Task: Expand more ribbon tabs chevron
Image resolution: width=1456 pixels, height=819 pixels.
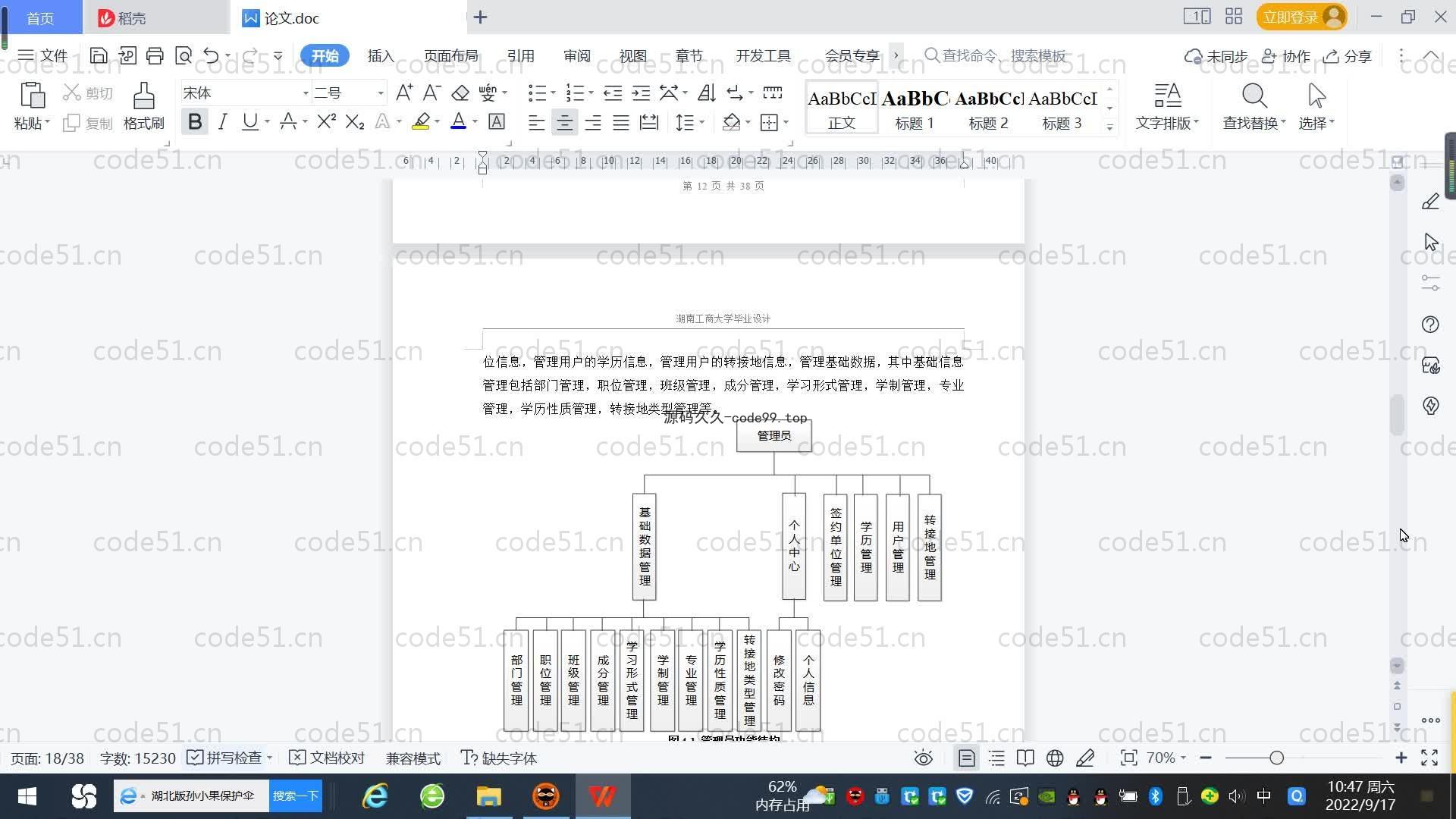Action: pyautogui.click(x=896, y=55)
